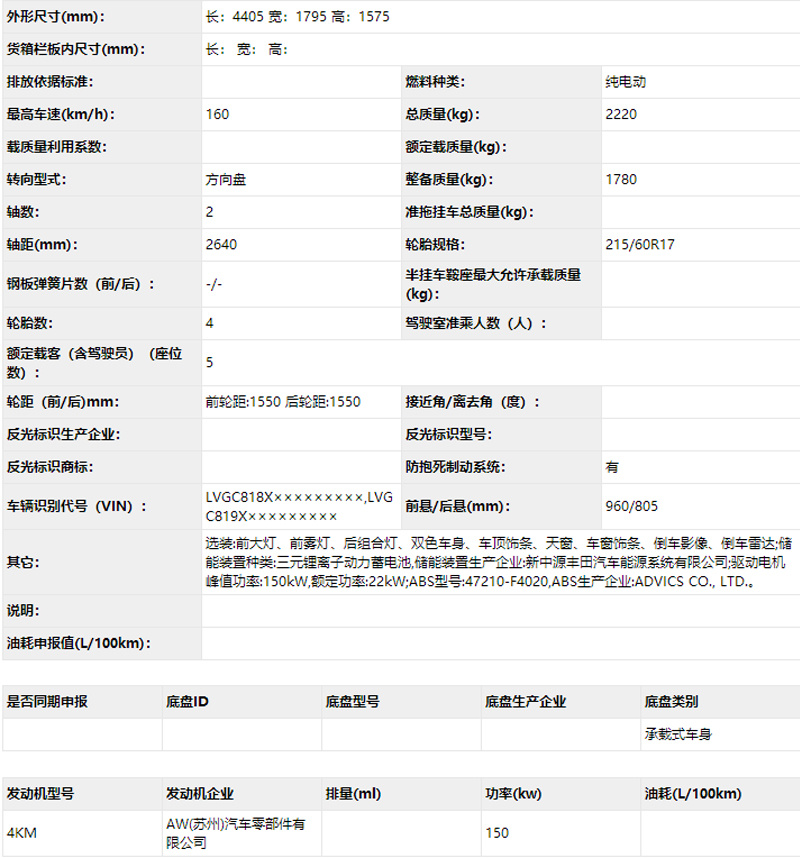Select the 排放依据标准 label
The height and width of the screenshot is (858, 800).
(50, 82)
